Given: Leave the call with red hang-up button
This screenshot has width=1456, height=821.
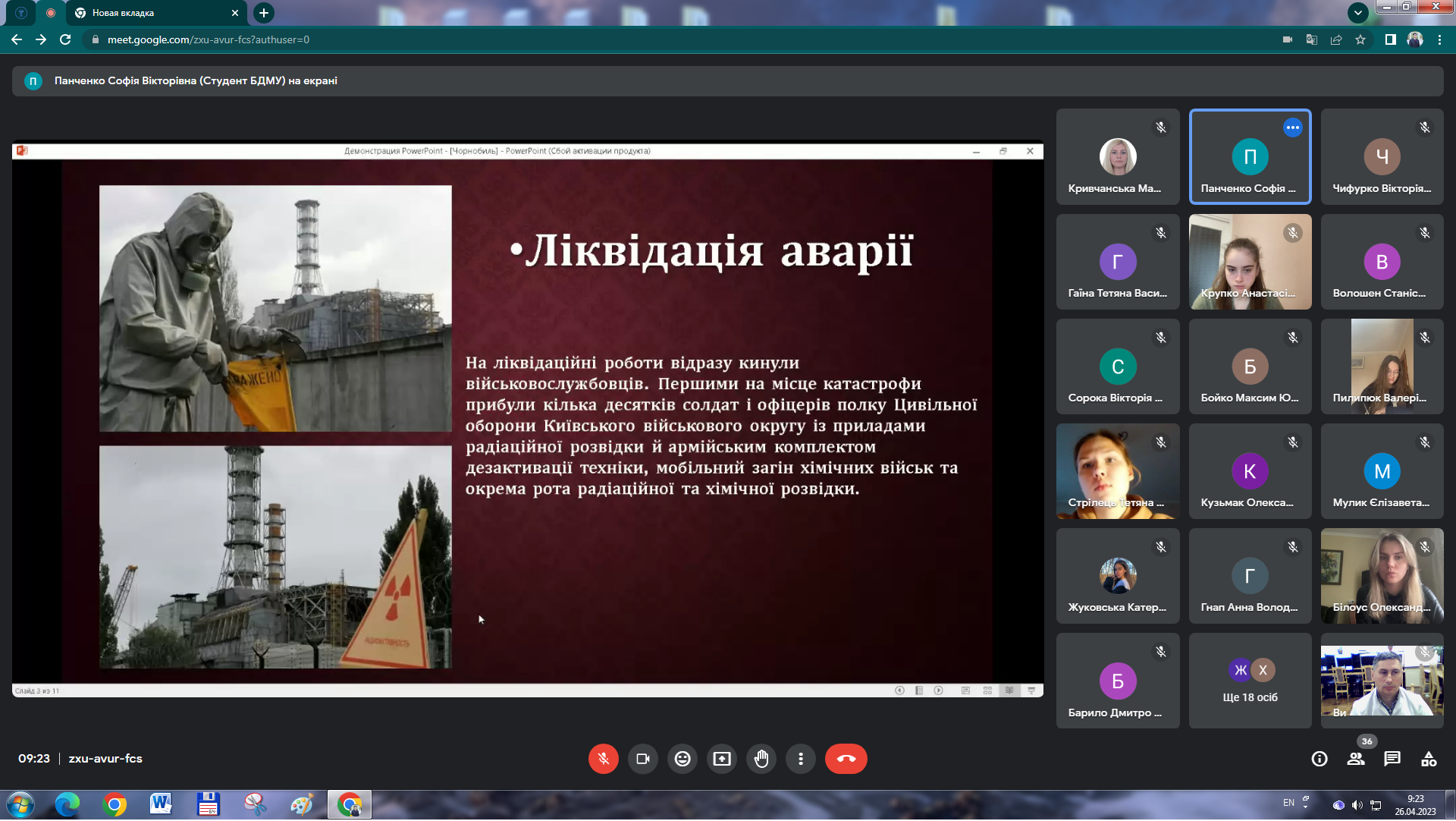Looking at the screenshot, I should coord(846,759).
